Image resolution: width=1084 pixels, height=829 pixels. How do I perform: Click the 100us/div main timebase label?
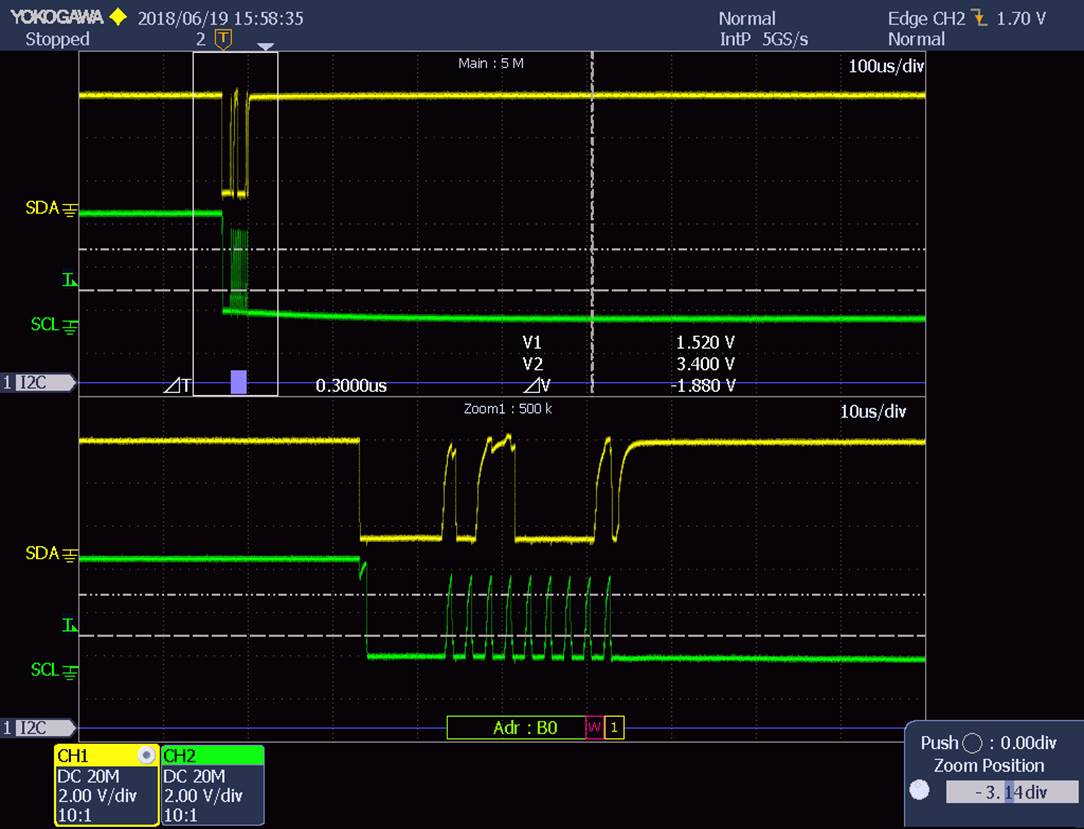(886, 66)
